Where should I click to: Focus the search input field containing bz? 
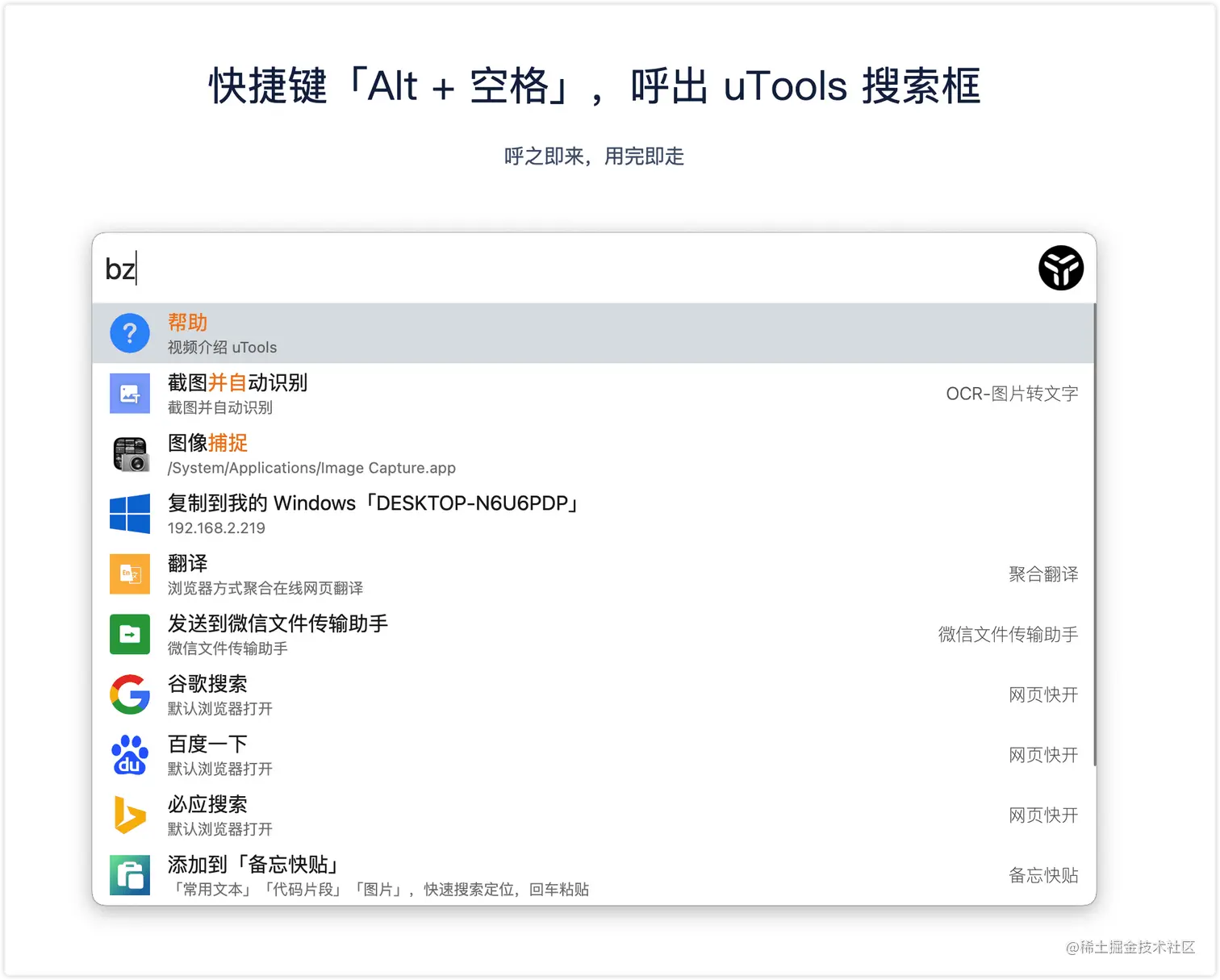[x=565, y=268]
